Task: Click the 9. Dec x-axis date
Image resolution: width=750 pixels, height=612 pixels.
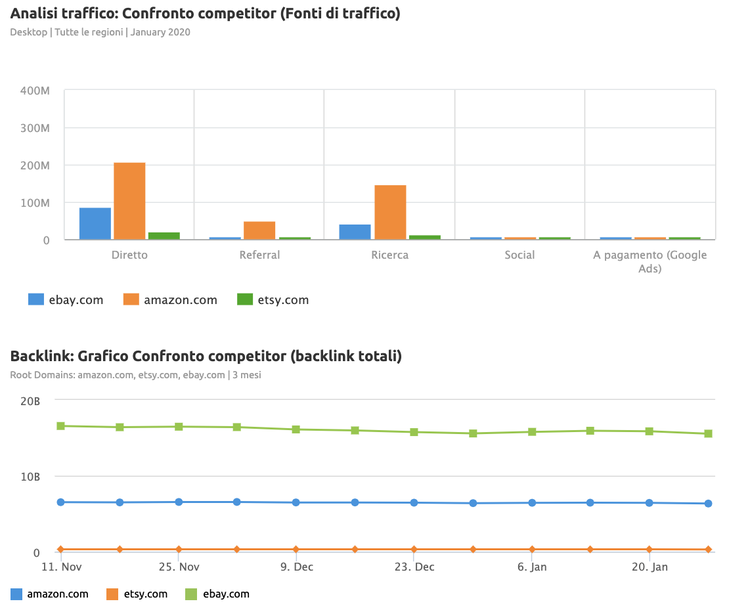Action: click(297, 567)
